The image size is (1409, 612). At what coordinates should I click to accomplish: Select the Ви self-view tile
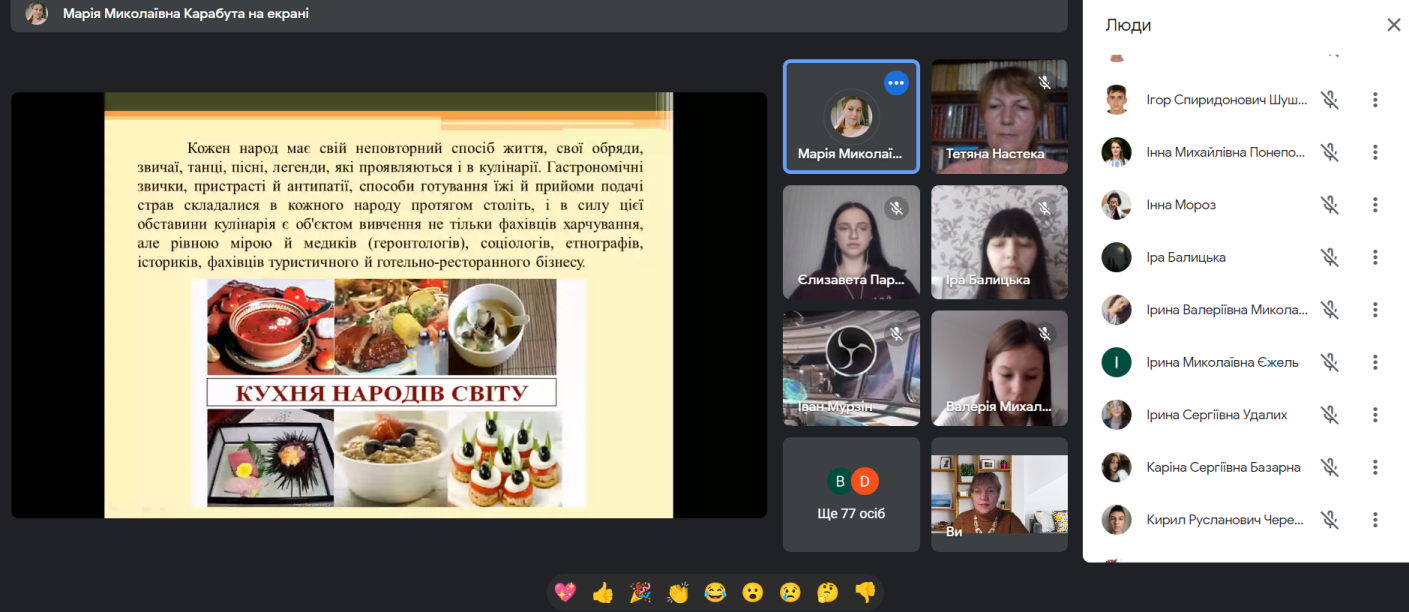point(999,494)
